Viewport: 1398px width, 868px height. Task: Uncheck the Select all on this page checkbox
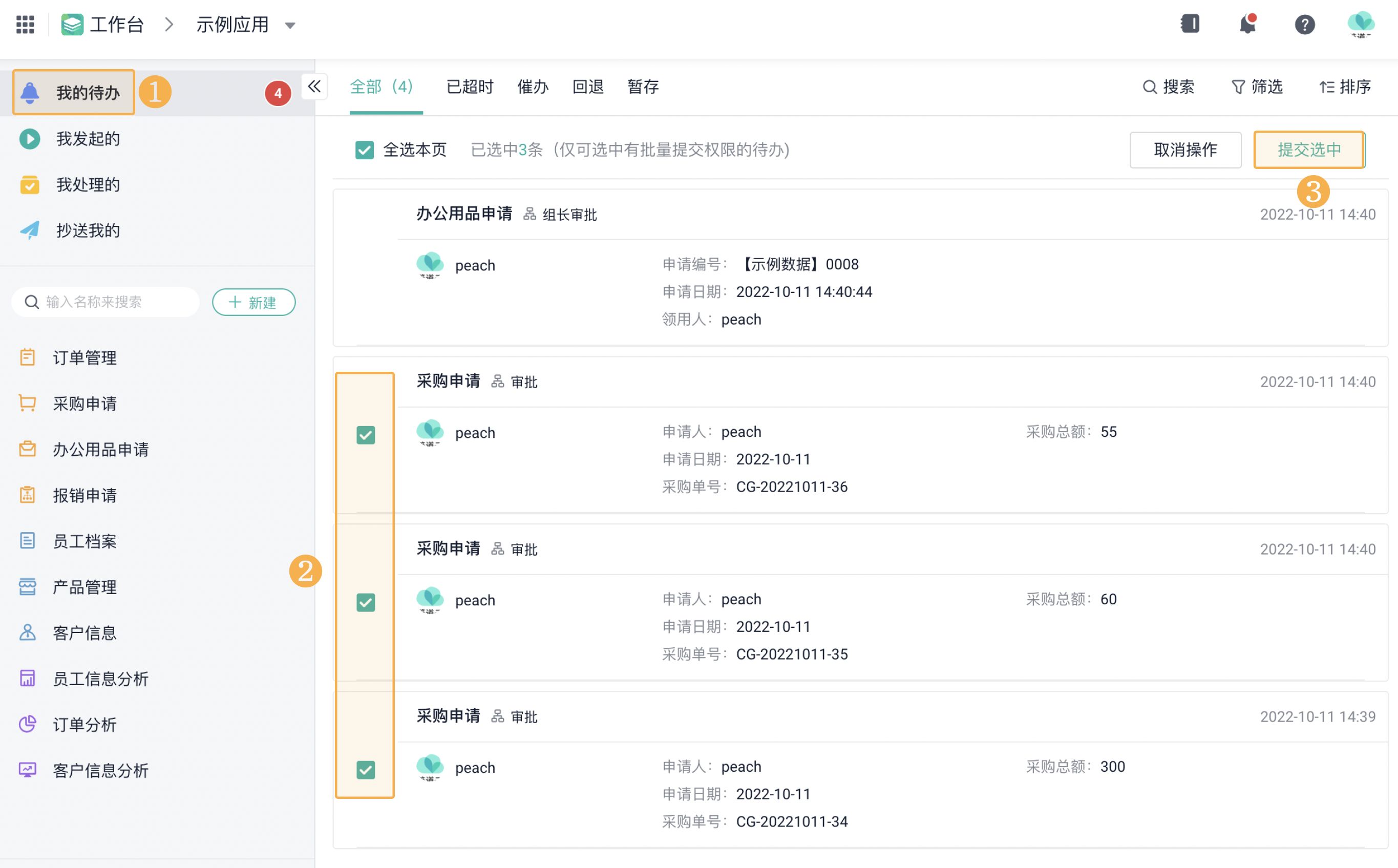(x=365, y=150)
